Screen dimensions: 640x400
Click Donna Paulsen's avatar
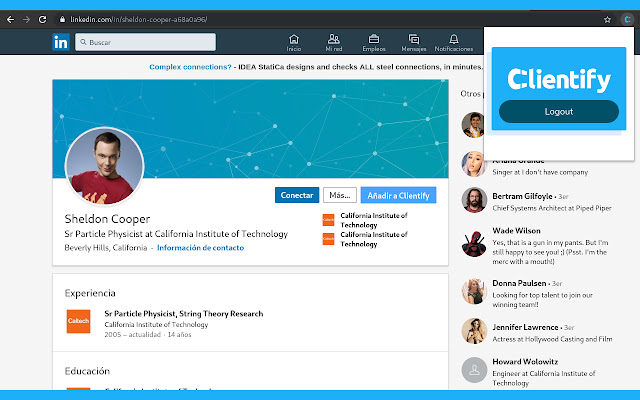(474, 291)
